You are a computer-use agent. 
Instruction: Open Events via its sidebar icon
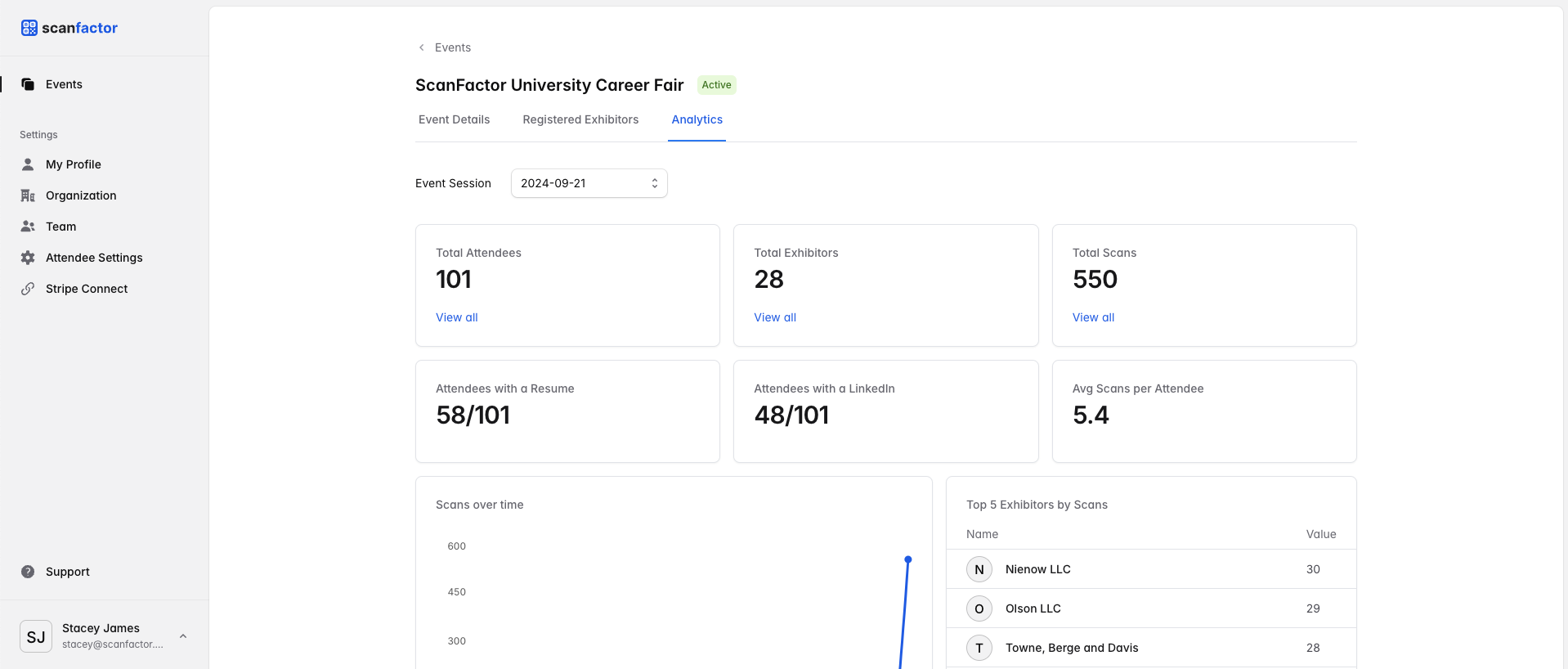pyautogui.click(x=28, y=84)
